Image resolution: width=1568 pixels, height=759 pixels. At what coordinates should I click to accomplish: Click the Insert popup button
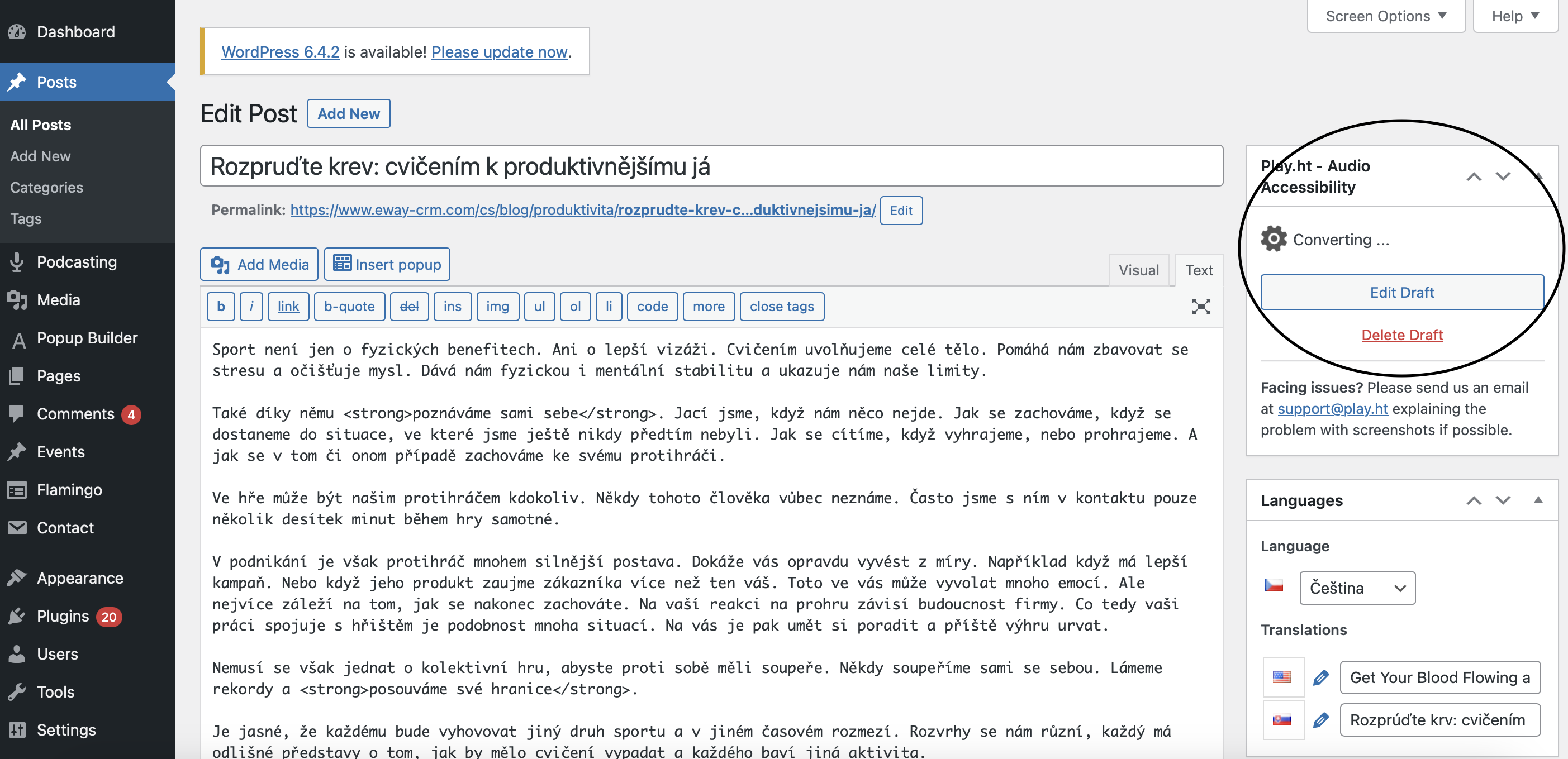[x=387, y=265]
